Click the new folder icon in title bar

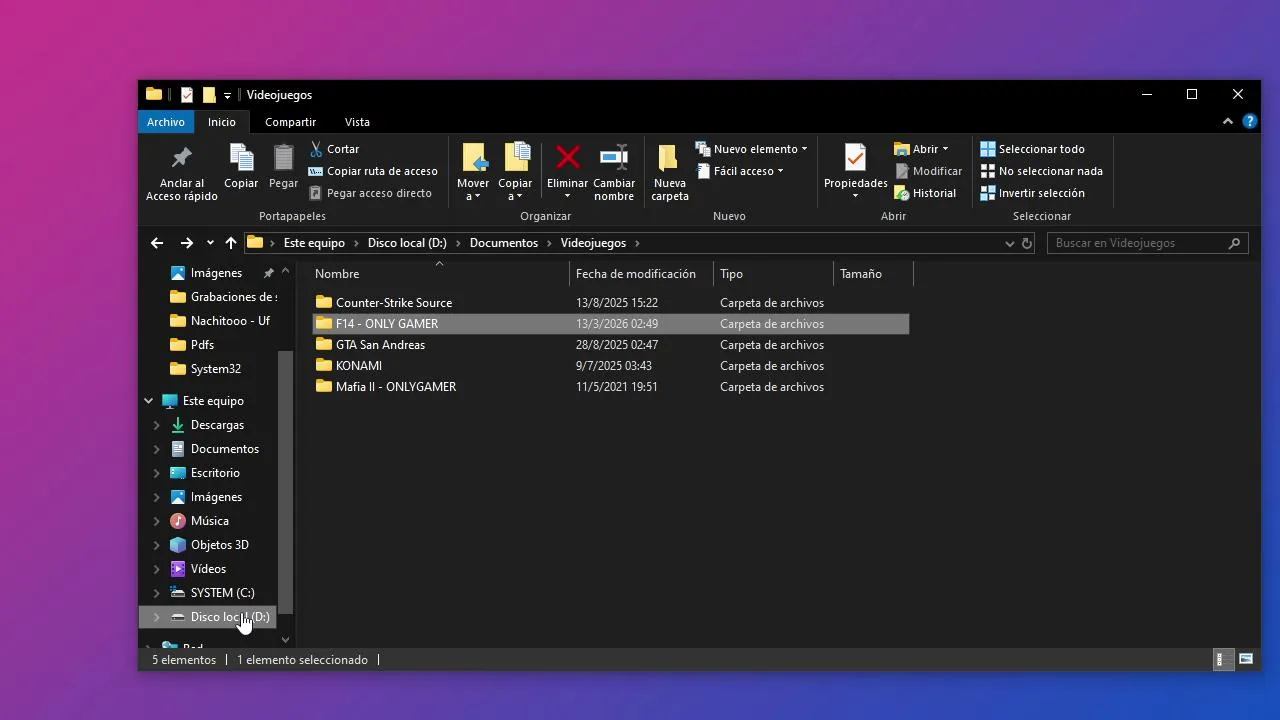click(x=209, y=95)
